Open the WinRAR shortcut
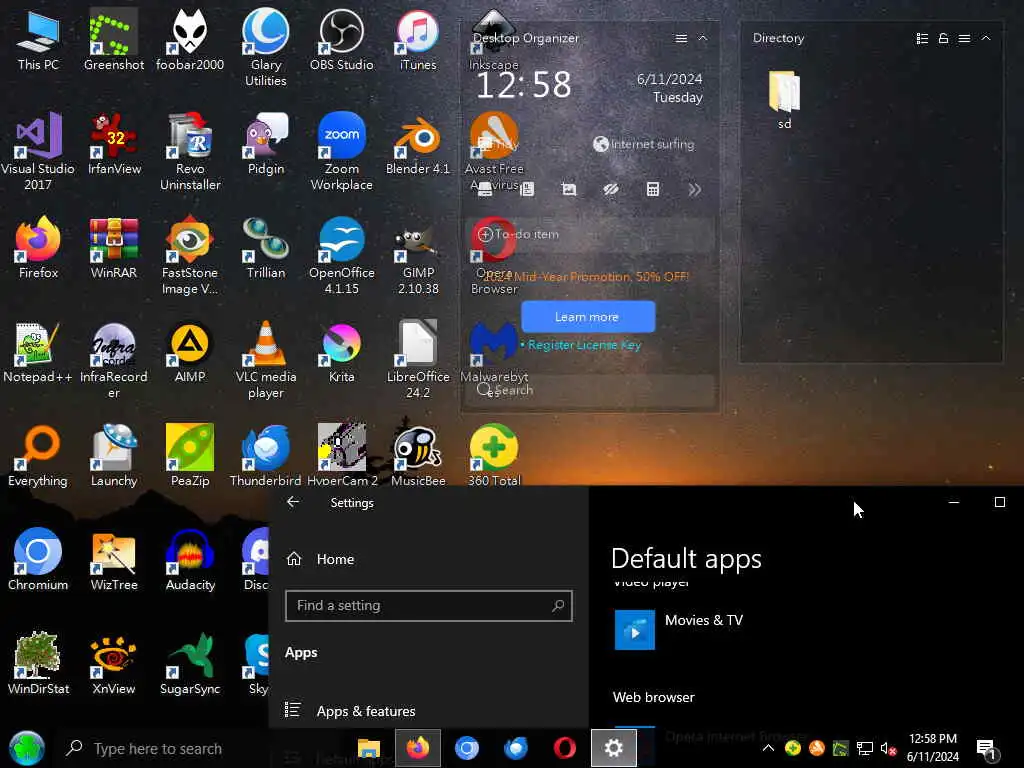The height and width of the screenshot is (768, 1024). 114,247
